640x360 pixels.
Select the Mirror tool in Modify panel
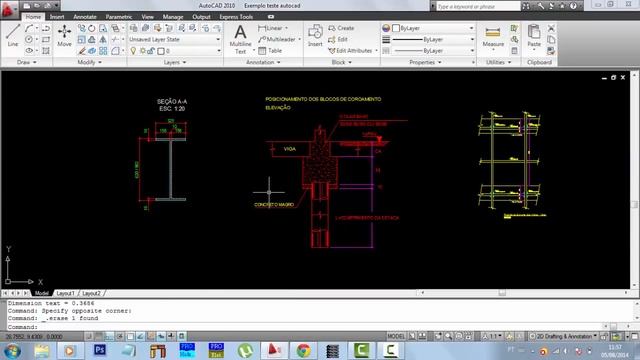(103, 40)
